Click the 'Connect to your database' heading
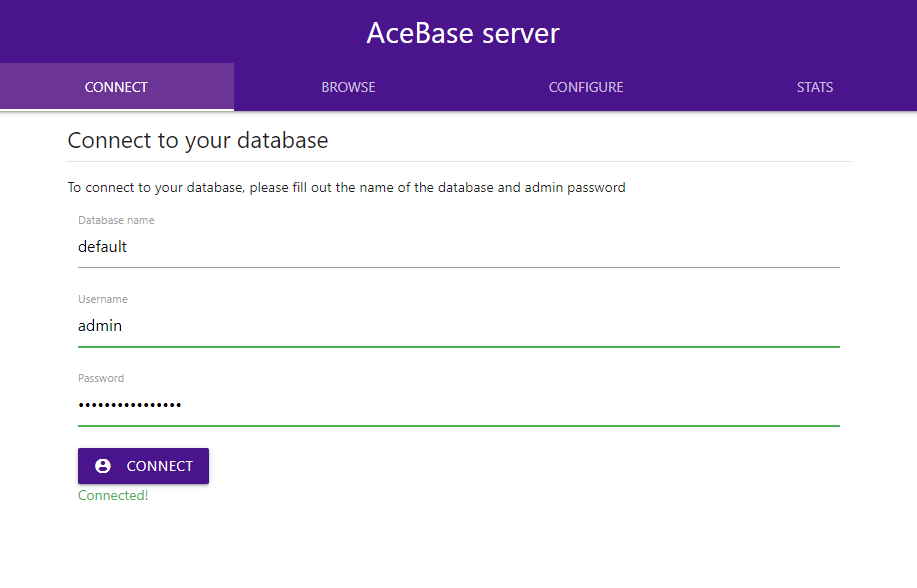The height and width of the screenshot is (588, 917). tap(198, 140)
